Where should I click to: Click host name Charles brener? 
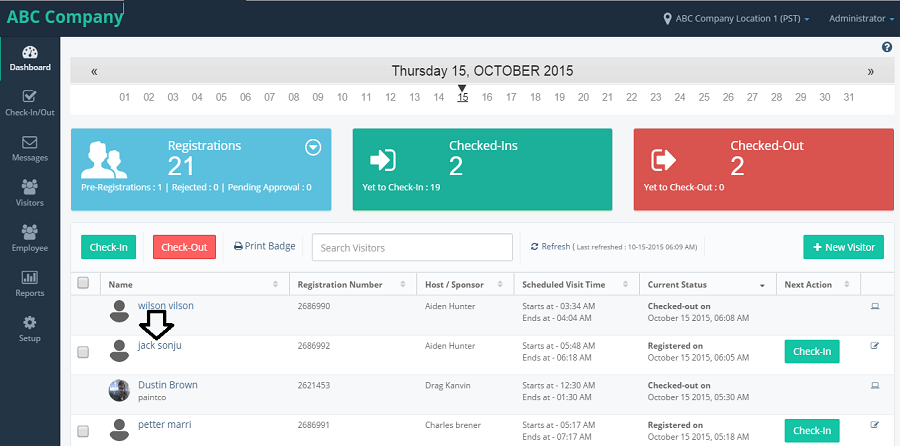click(x=453, y=425)
